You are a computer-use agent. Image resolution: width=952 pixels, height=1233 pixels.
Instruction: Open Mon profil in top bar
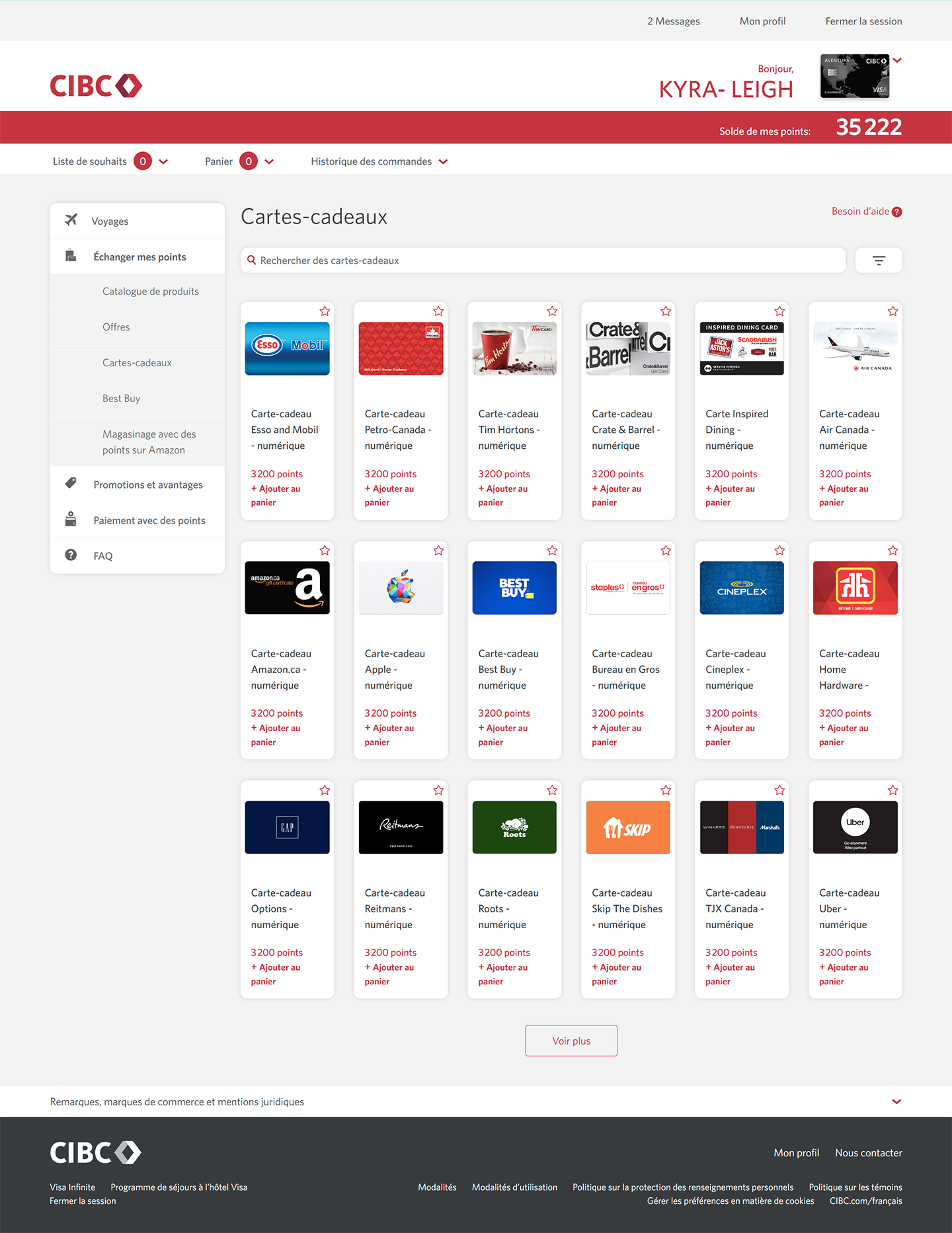pos(762,21)
